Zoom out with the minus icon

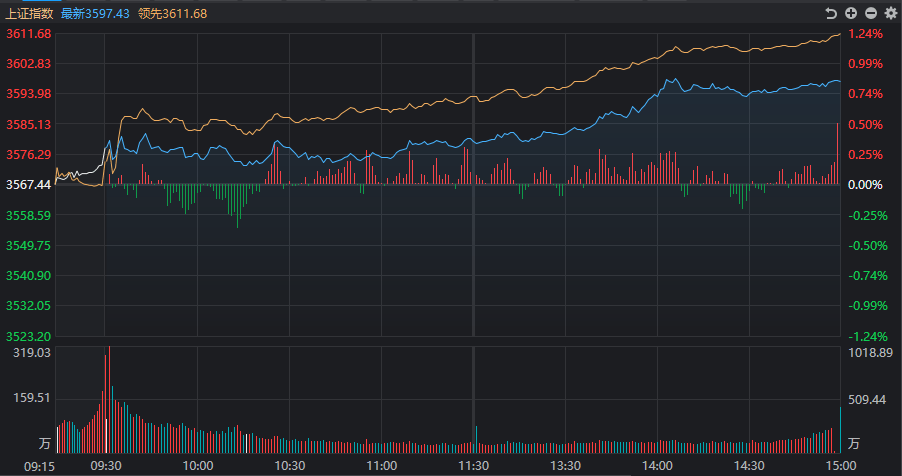tap(871, 13)
